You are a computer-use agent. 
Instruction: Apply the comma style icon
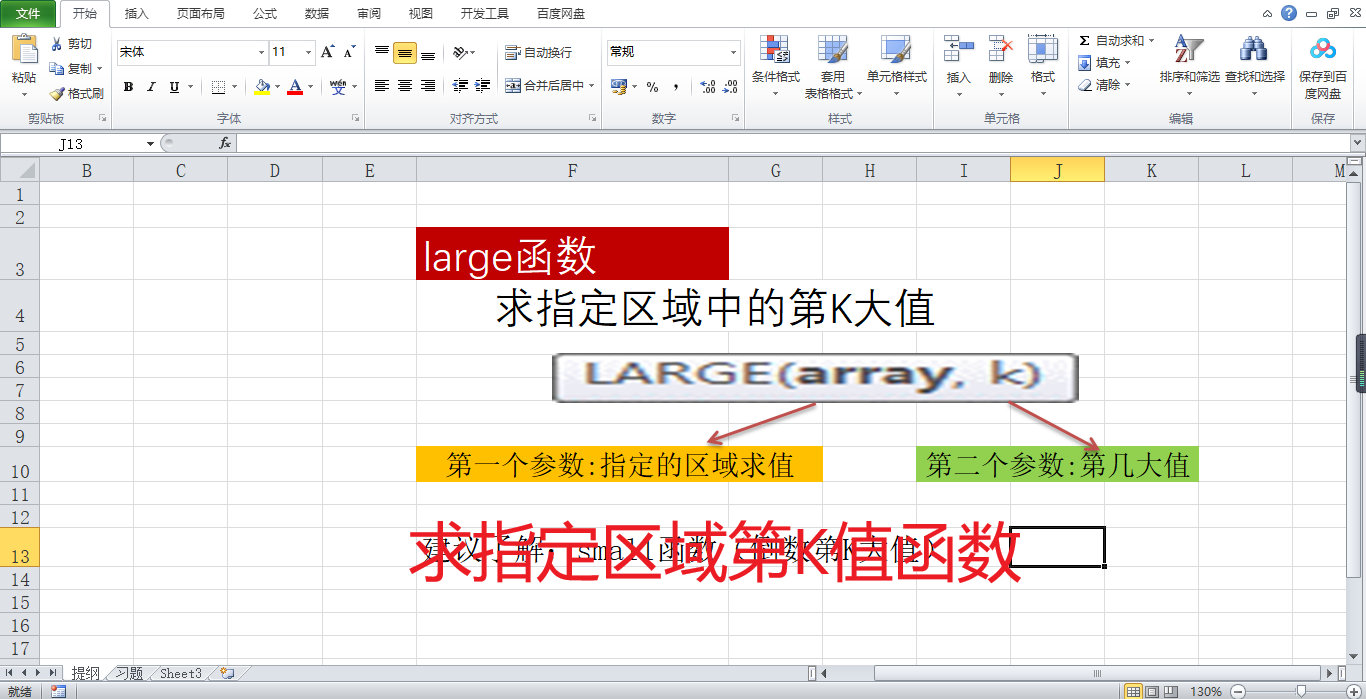point(676,87)
